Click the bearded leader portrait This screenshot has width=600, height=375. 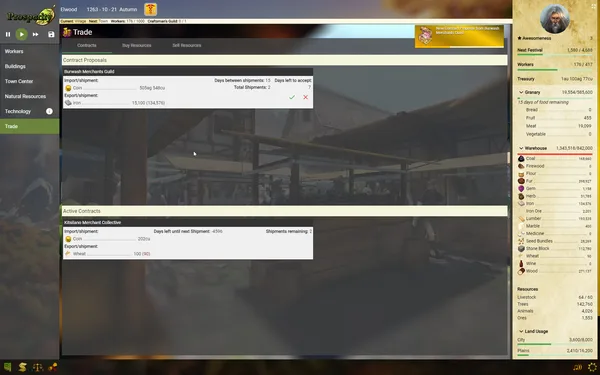[x=554, y=18]
